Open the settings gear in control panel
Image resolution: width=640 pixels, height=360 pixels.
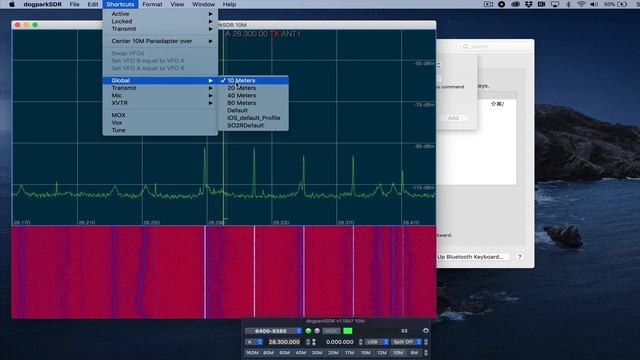coord(426,331)
